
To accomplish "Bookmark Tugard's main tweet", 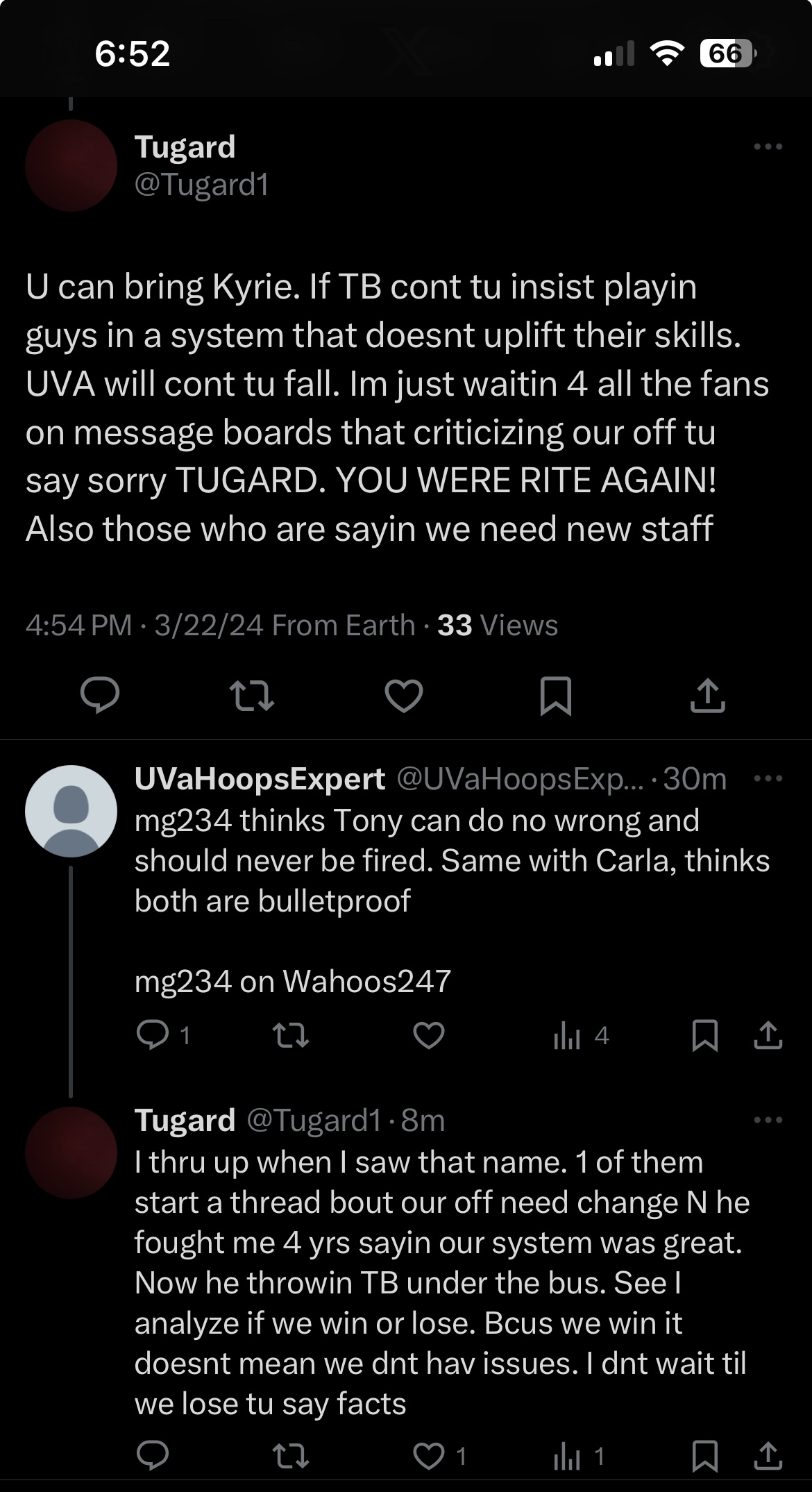I will click(x=555, y=696).
